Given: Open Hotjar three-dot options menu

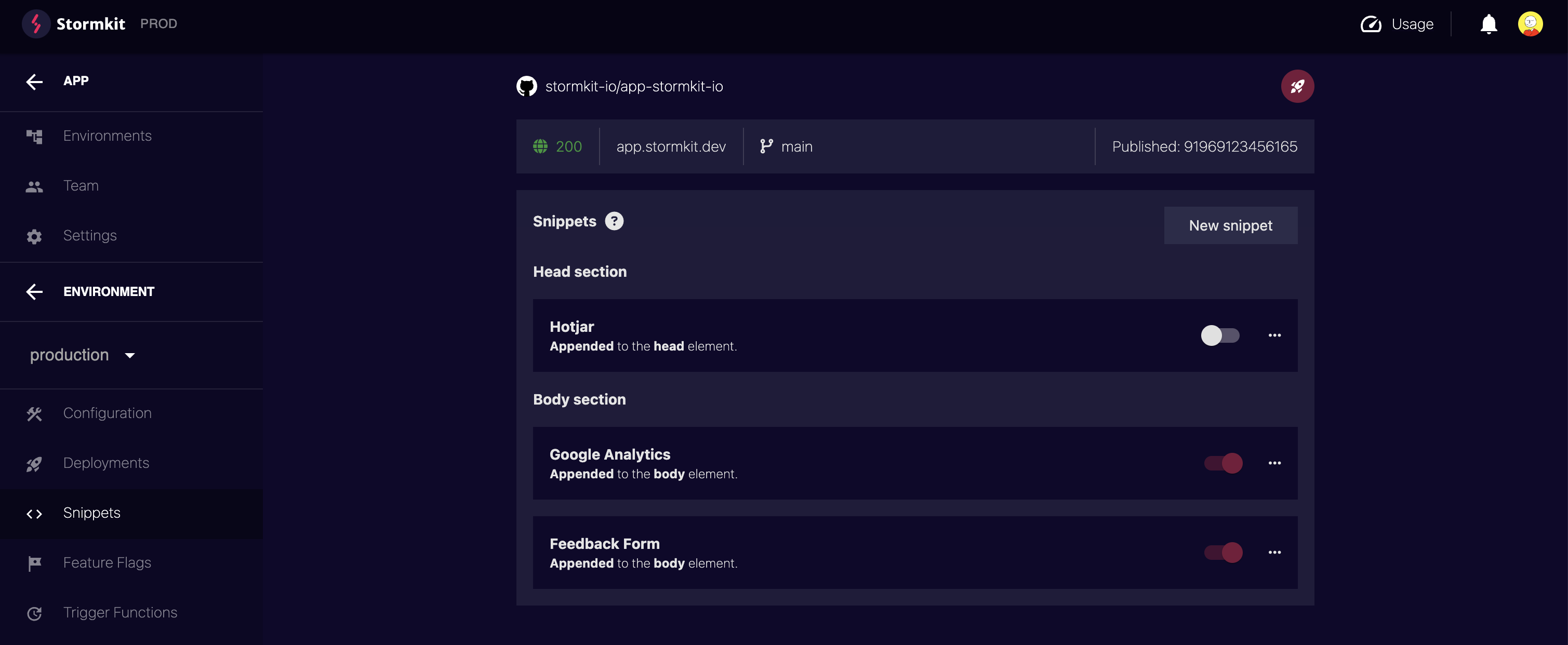Looking at the screenshot, I should (1274, 335).
